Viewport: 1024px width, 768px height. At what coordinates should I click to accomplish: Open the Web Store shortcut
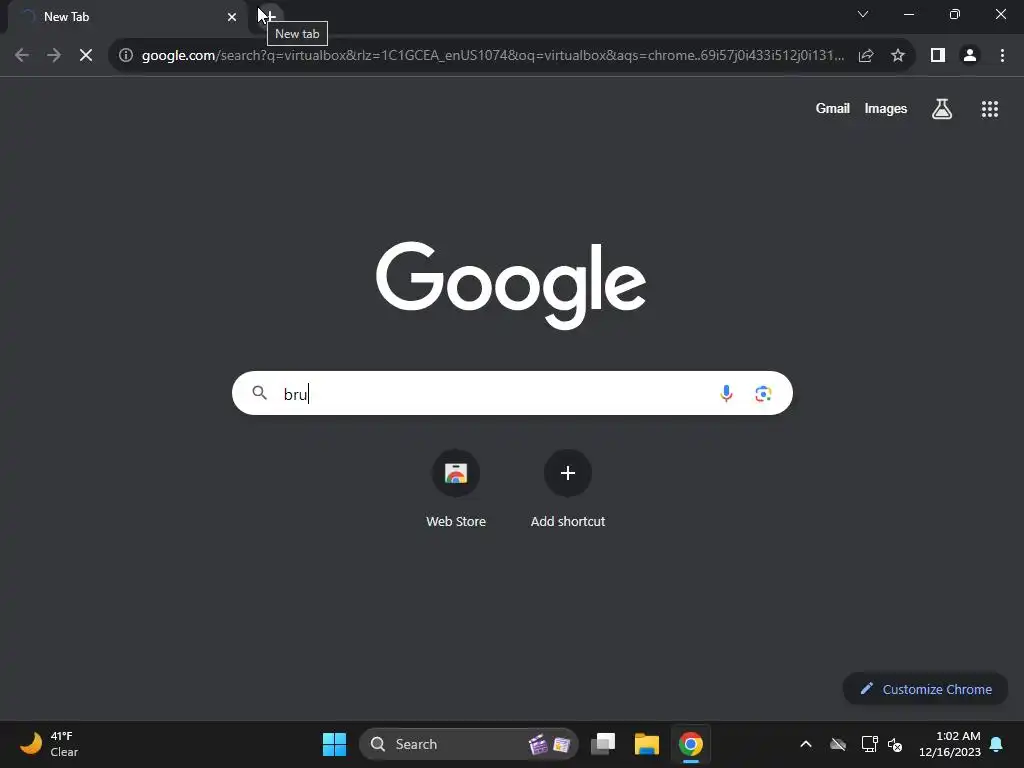click(x=456, y=489)
